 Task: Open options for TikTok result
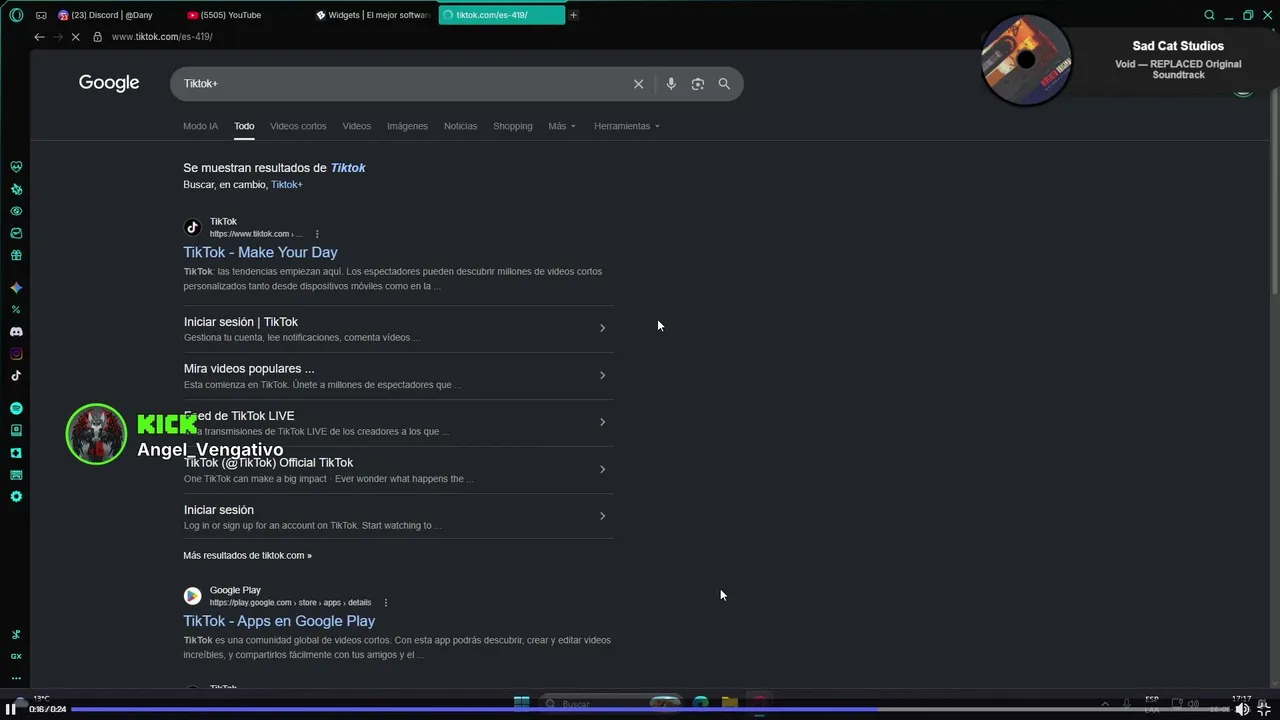pos(317,234)
